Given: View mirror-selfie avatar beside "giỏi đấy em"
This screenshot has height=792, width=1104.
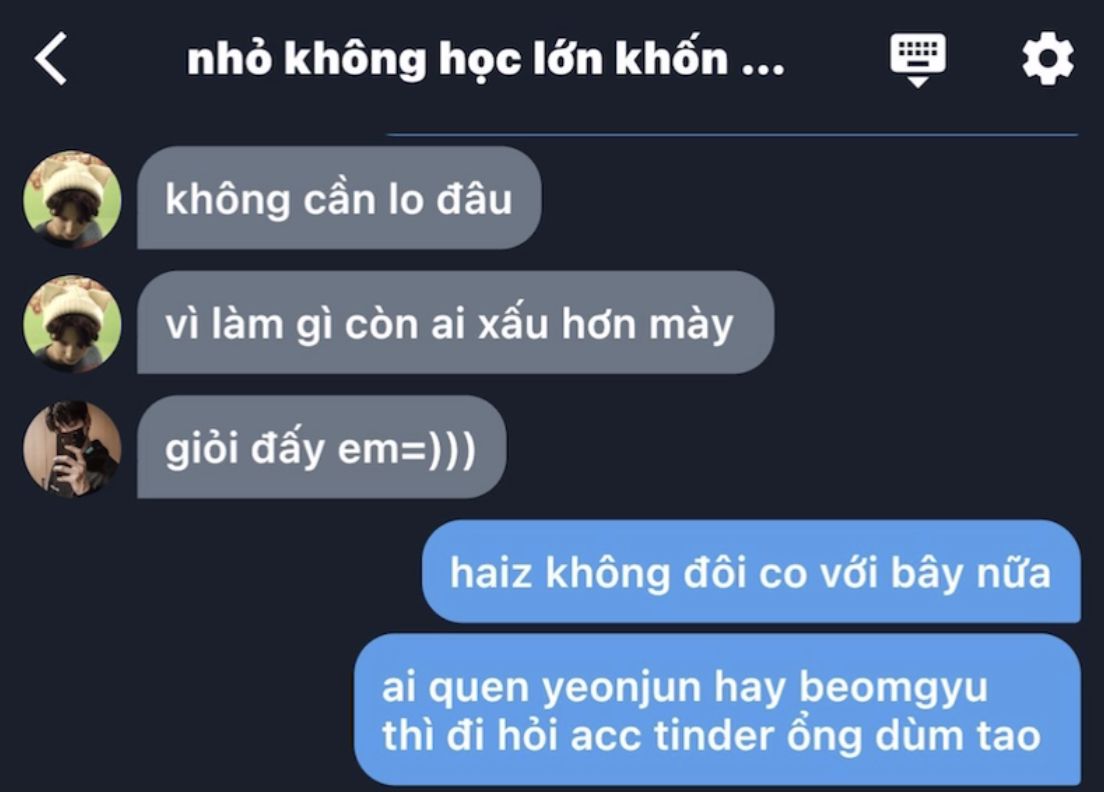Looking at the screenshot, I should (73, 448).
